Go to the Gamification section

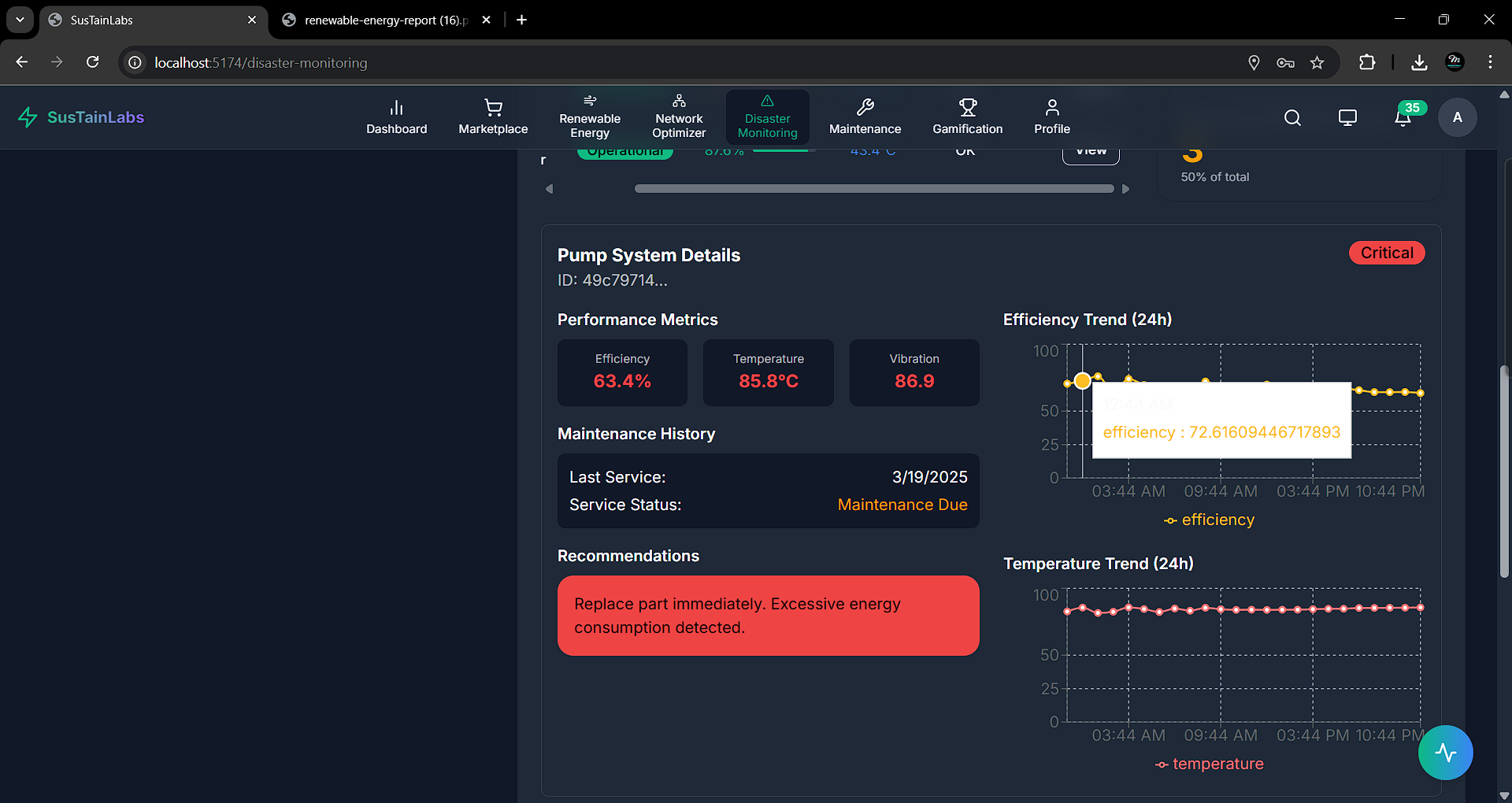coord(968,117)
